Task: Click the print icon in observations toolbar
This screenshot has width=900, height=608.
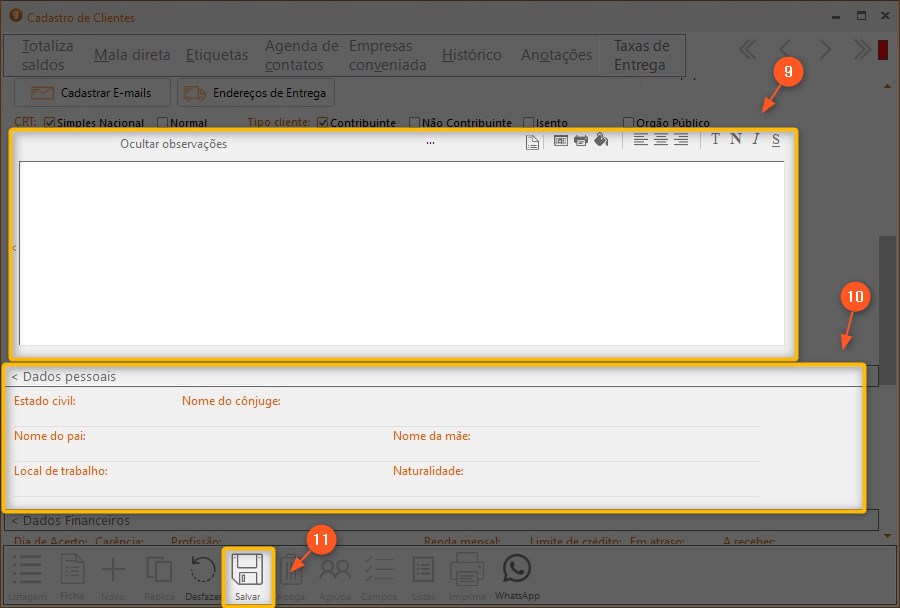Action: [580, 141]
